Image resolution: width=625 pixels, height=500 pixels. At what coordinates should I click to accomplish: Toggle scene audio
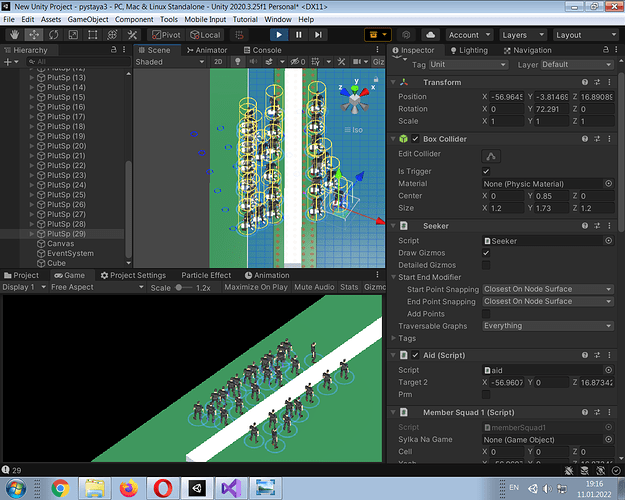[253, 62]
